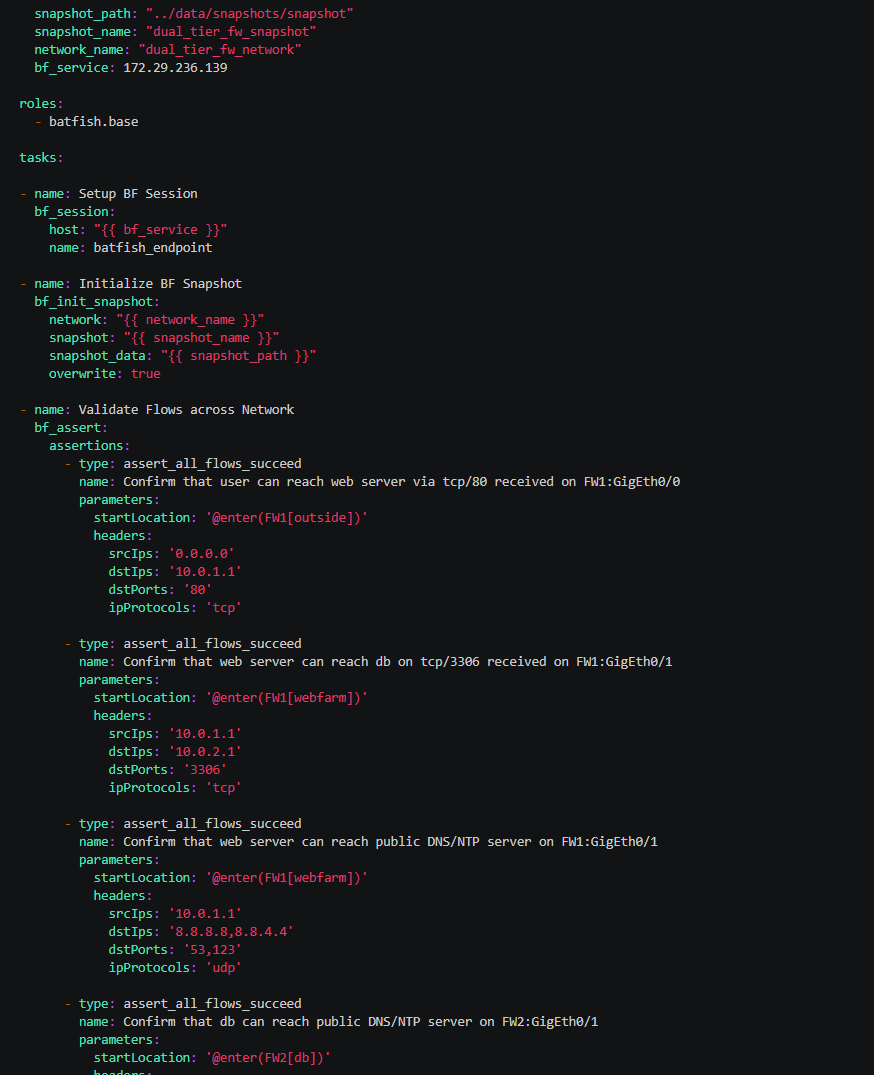The width and height of the screenshot is (874, 1075).
Task: Click the bf_service IP address 172.29.236.139
Action: tap(175, 68)
